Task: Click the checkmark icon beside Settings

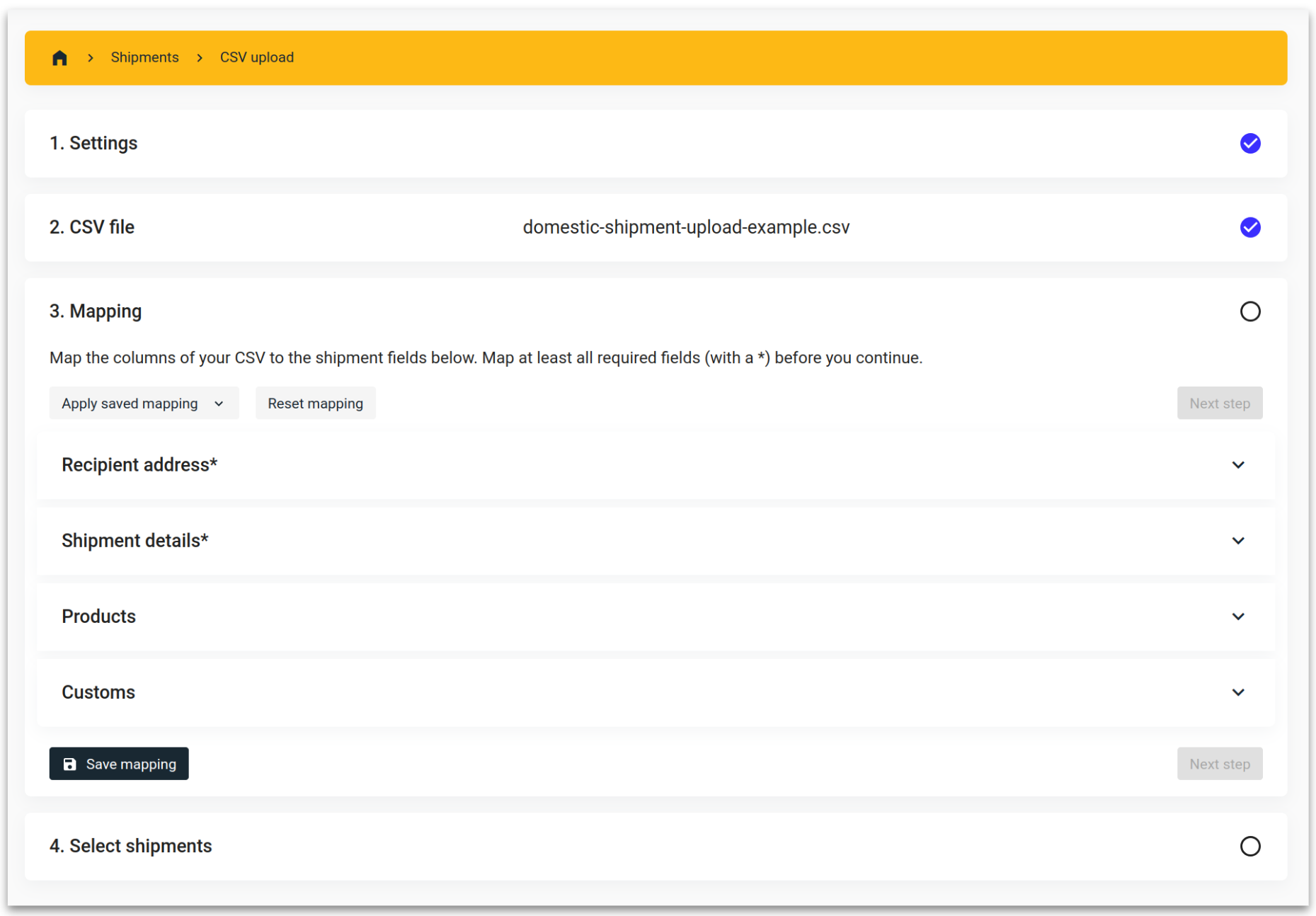Action: tap(1250, 143)
